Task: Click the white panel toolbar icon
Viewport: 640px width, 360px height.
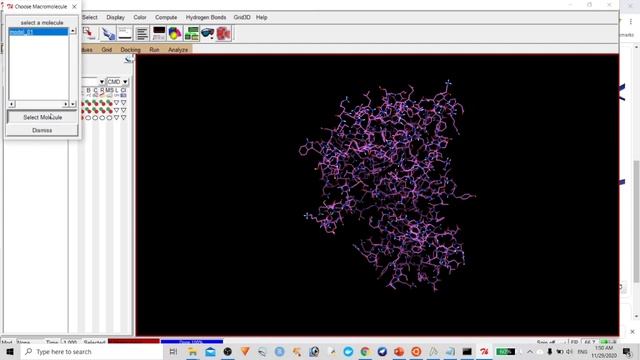Action: tap(125, 33)
